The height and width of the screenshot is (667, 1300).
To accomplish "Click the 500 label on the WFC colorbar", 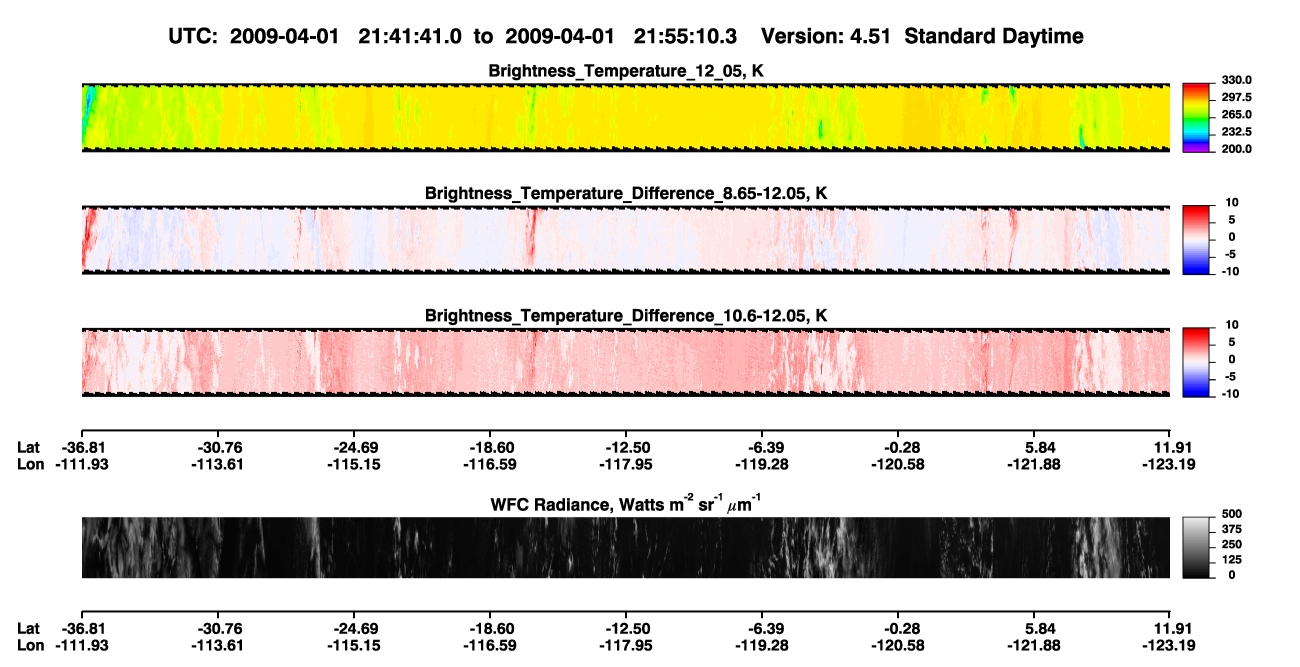I will point(1232,515).
